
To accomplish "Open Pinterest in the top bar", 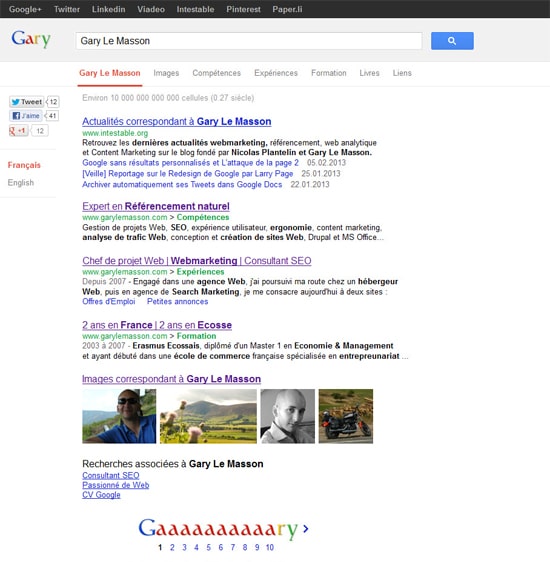I will pos(243,9).
